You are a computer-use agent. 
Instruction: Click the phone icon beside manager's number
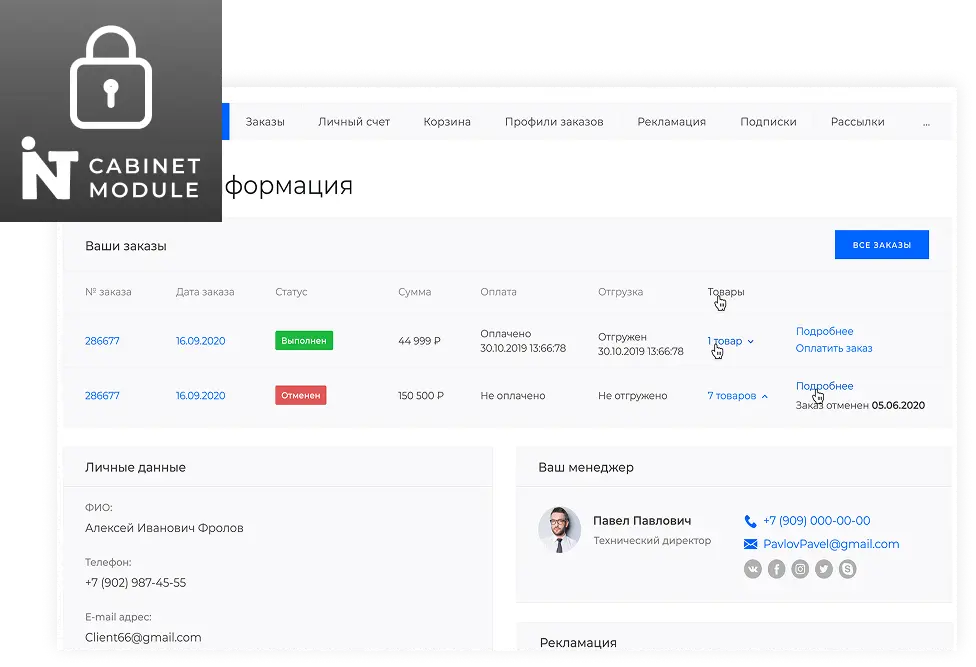pyautogui.click(x=750, y=521)
